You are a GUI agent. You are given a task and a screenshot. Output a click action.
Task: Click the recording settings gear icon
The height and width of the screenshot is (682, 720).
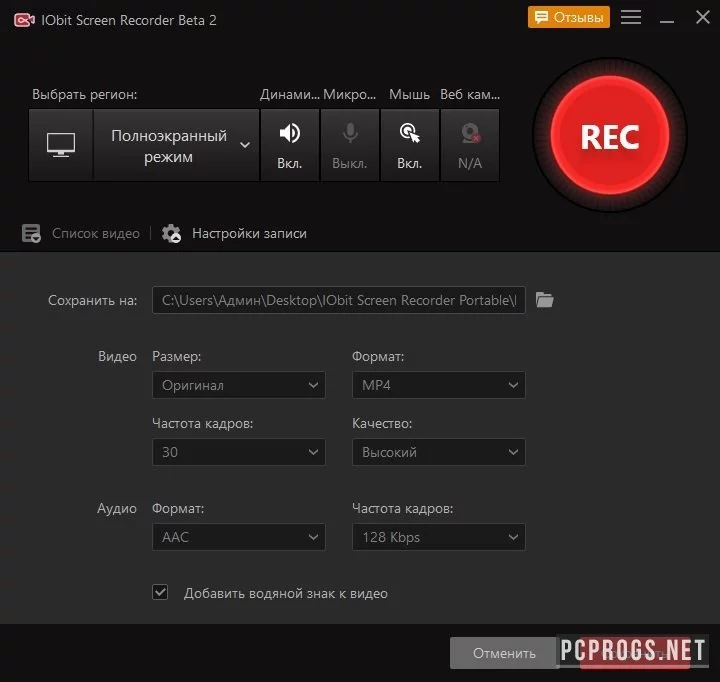[x=171, y=233]
